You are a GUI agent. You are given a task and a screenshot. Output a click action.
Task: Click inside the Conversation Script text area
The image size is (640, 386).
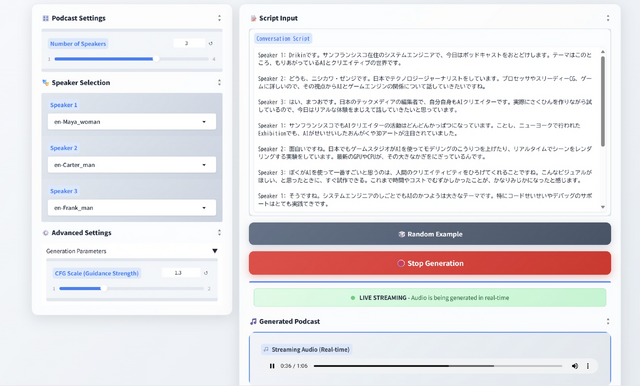(427, 130)
